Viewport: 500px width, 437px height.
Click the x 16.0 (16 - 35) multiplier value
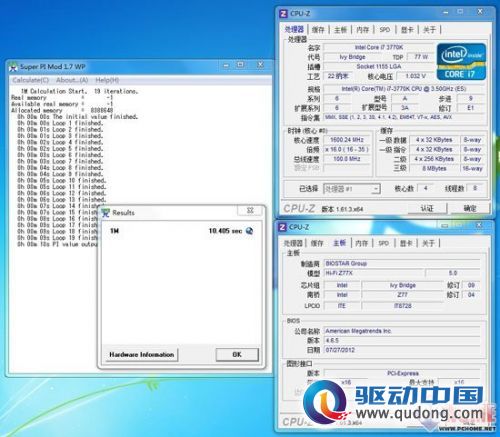(x=347, y=149)
